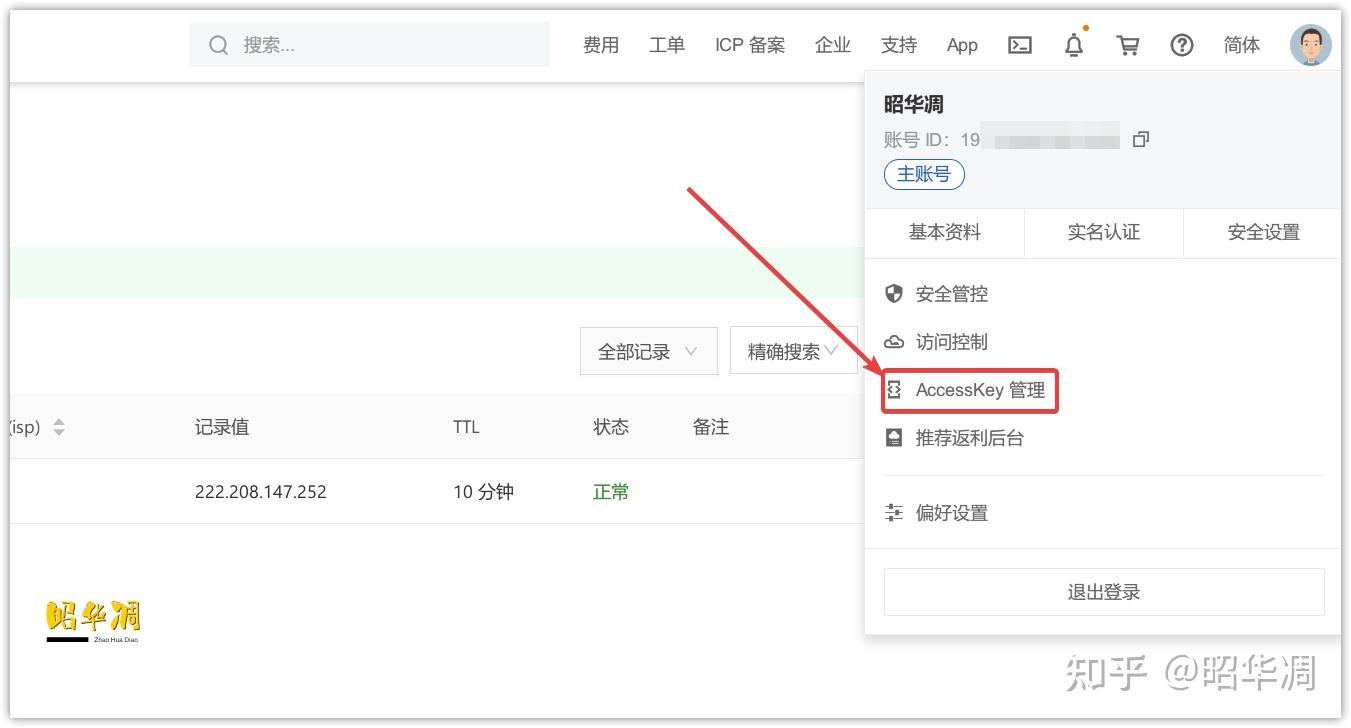Click the search magnifier icon

coord(218,44)
